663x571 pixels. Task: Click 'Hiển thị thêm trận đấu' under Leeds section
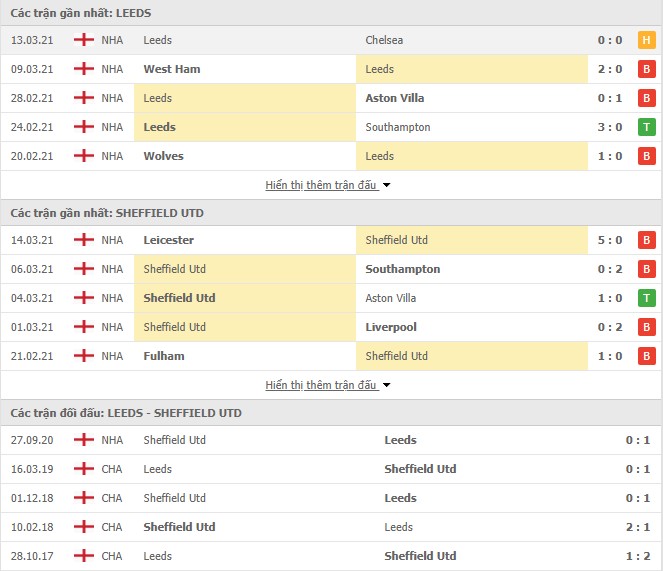(x=321, y=185)
